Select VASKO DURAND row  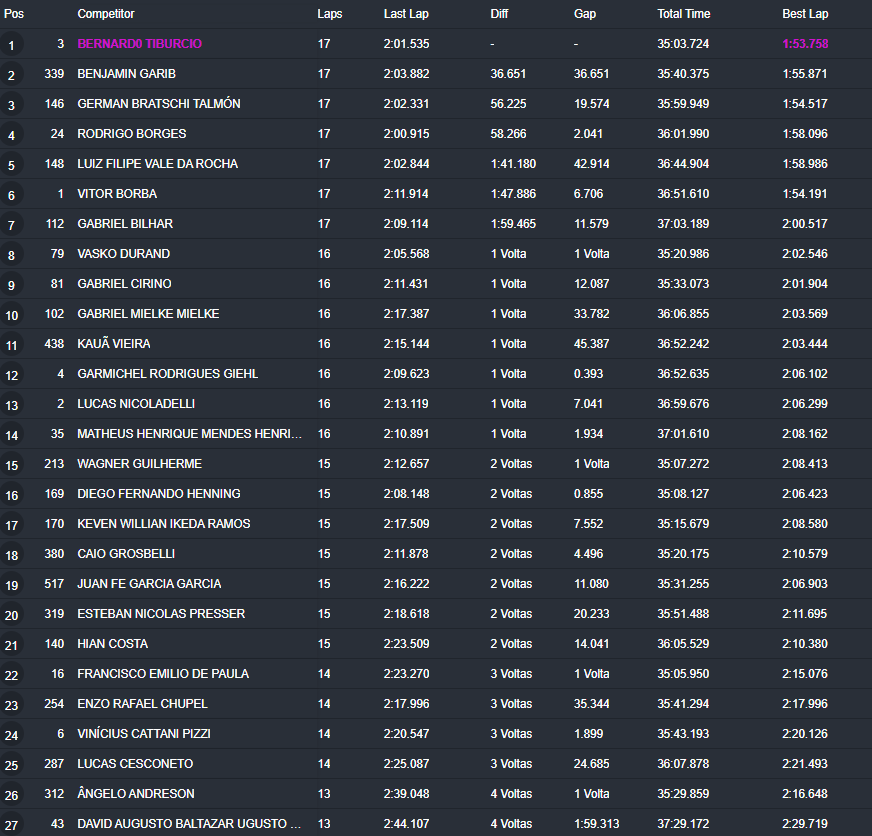[x=436, y=254]
